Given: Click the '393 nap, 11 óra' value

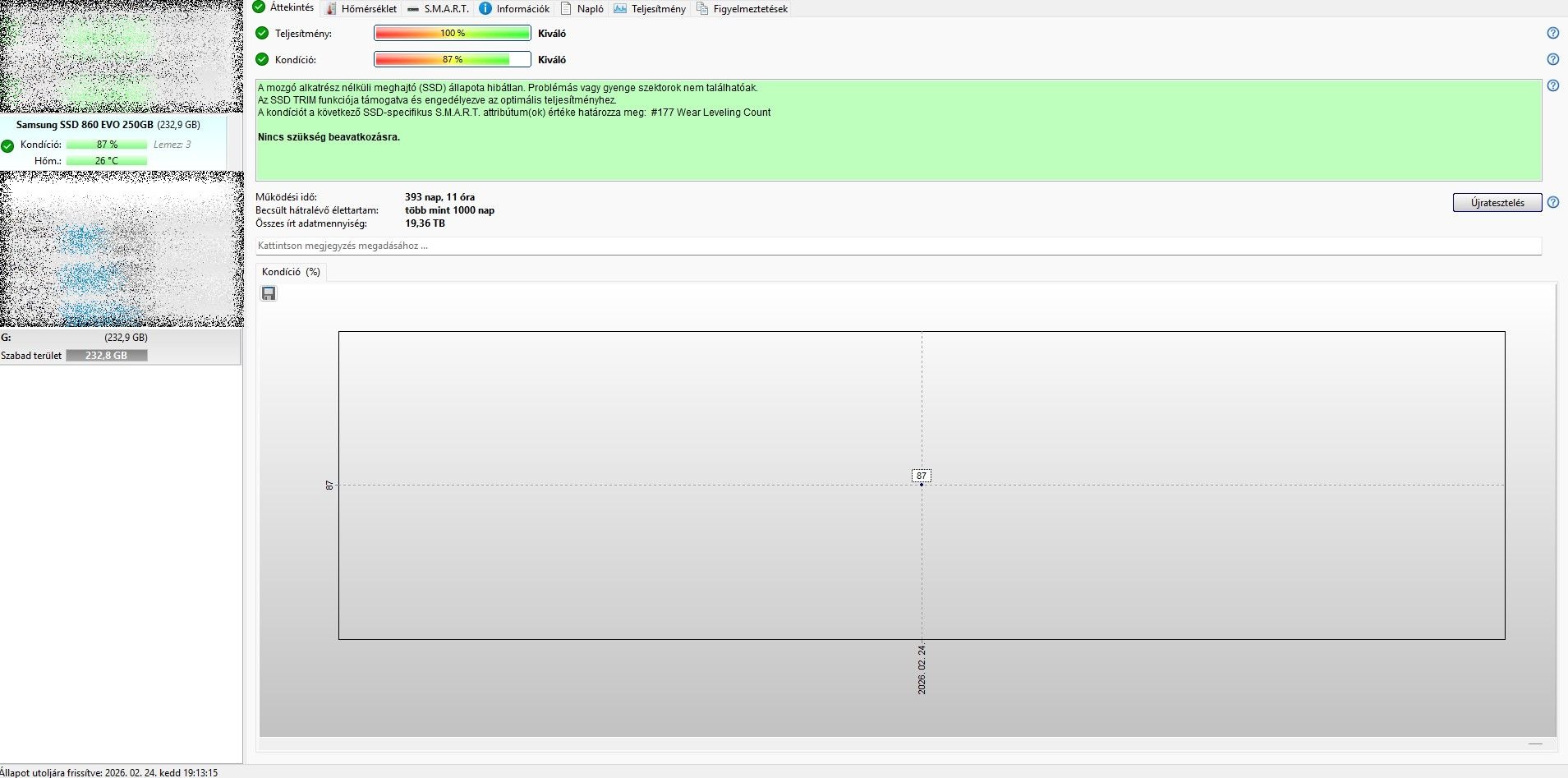Looking at the screenshot, I should [439, 197].
